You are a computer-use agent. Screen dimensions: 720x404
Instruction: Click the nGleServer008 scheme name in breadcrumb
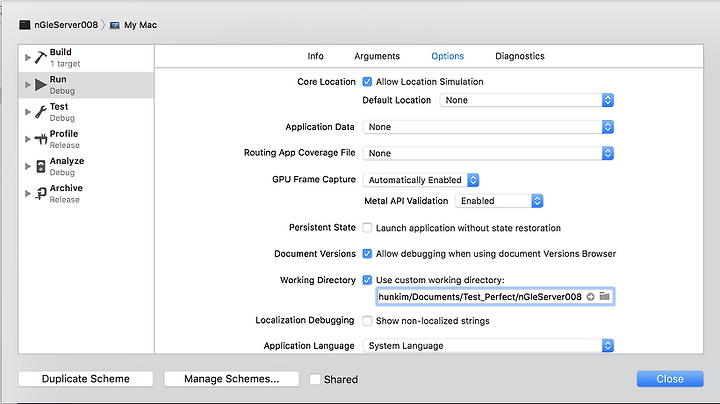66,25
